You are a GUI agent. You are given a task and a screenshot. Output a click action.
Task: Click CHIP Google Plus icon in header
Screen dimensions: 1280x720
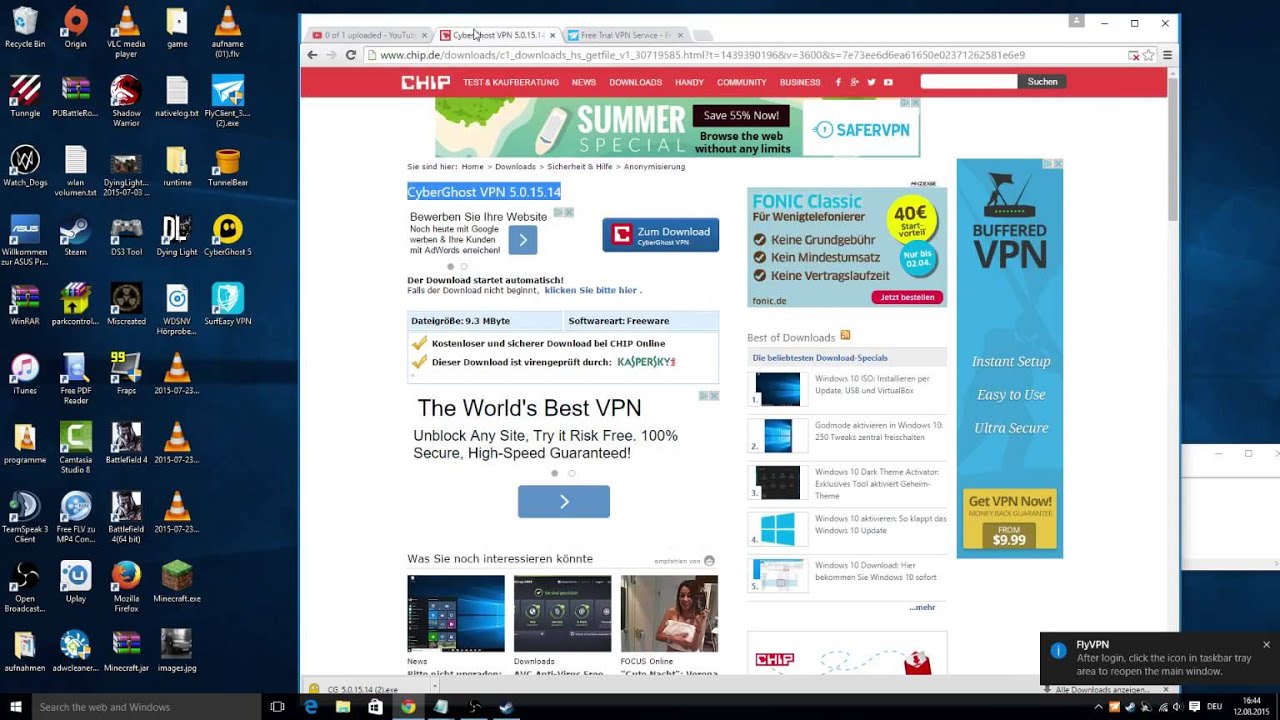click(855, 82)
